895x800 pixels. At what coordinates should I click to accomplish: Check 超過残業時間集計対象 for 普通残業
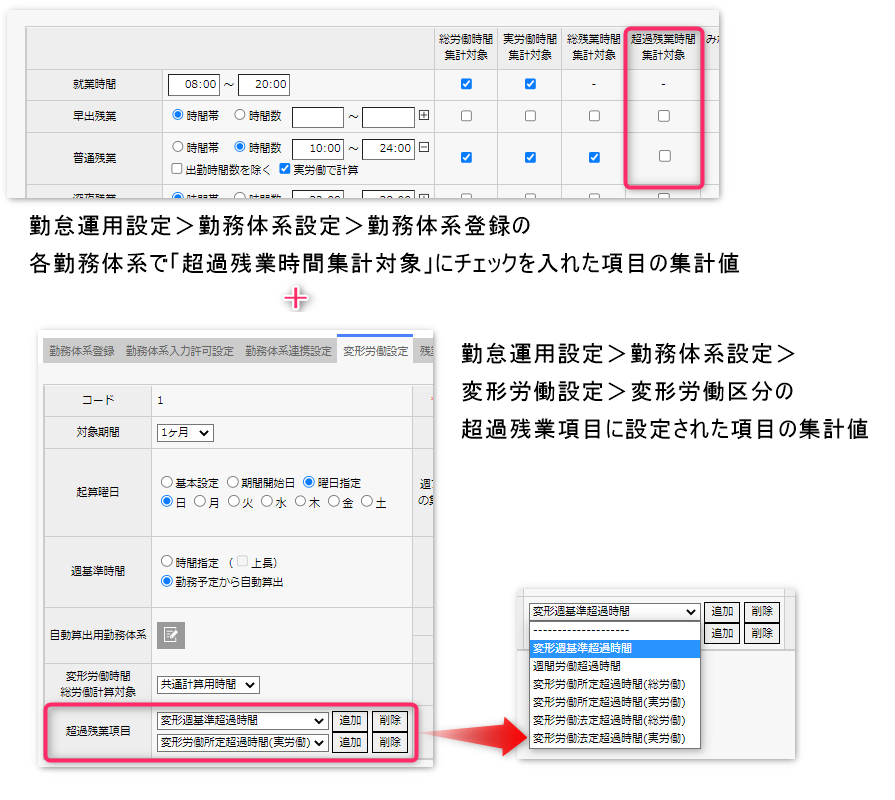click(x=664, y=156)
